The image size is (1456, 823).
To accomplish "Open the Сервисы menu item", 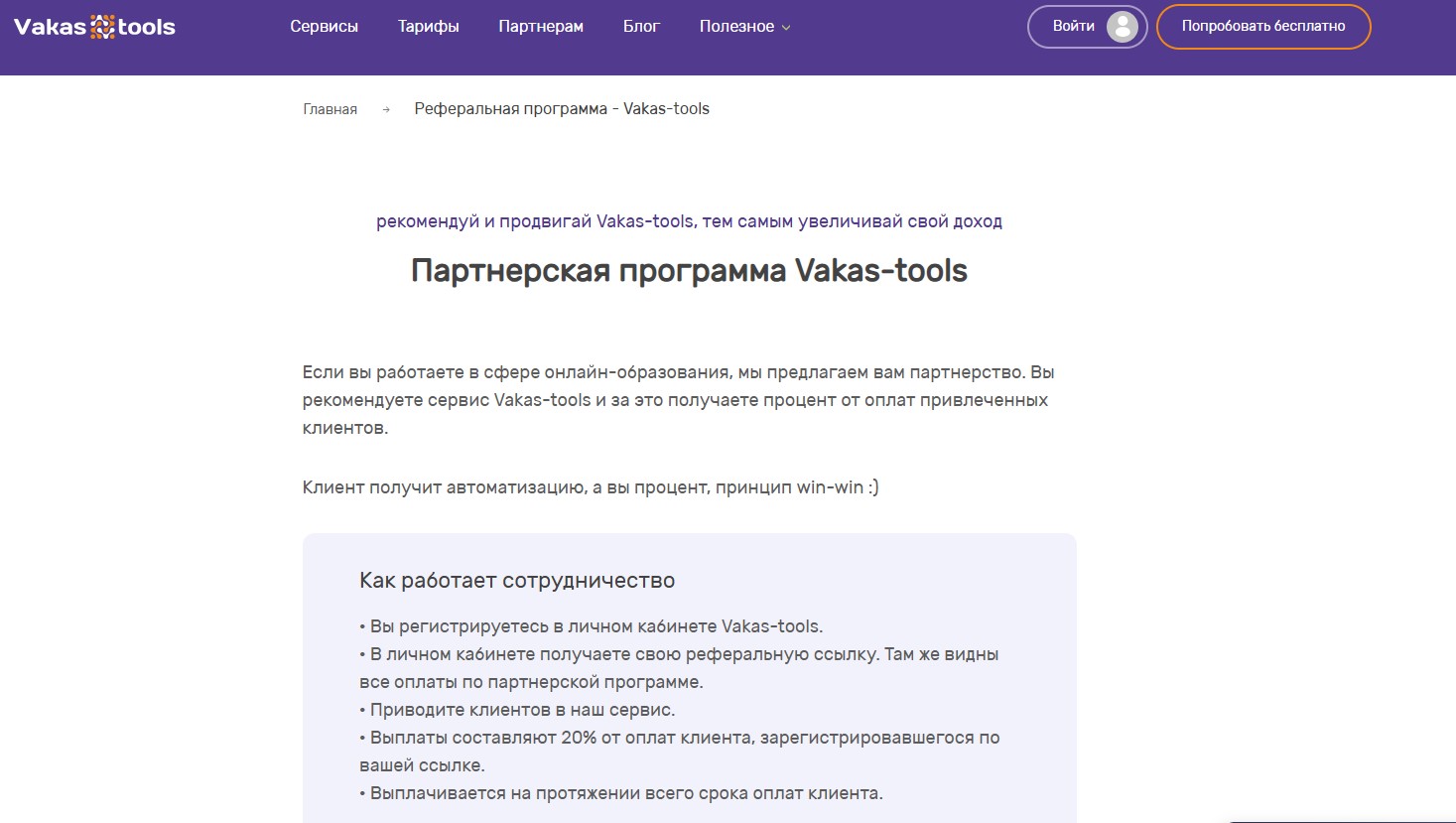I will [x=324, y=27].
